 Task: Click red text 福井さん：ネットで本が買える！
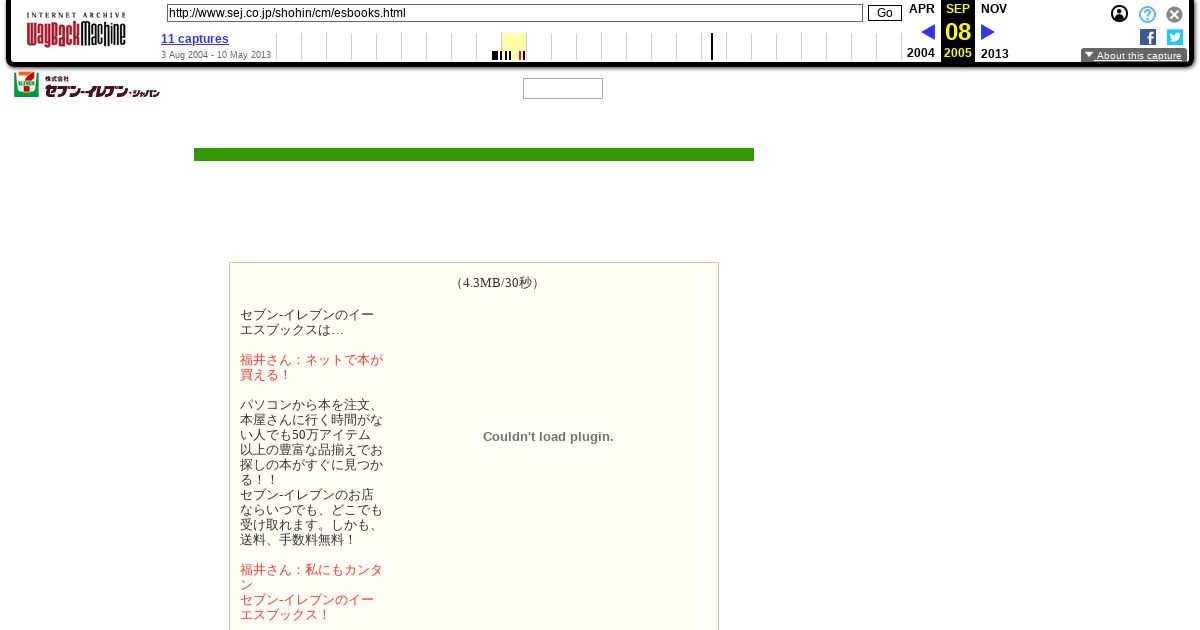(311, 367)
